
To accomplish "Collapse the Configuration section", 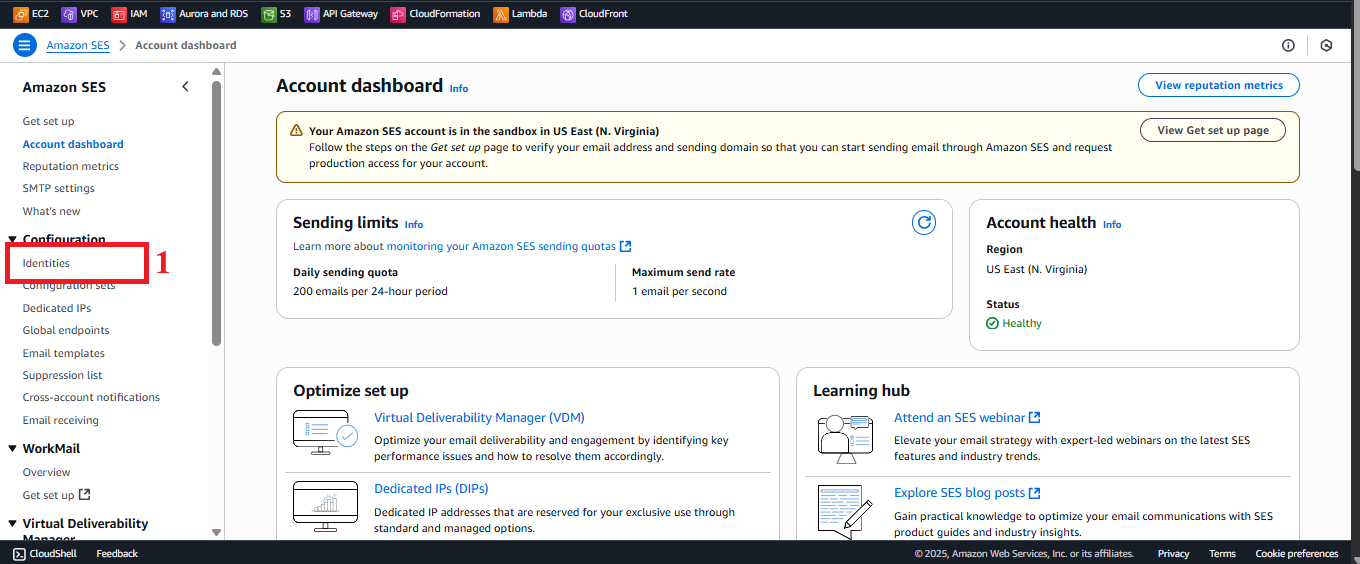I will pyautogui.click(x=13, y=240).
